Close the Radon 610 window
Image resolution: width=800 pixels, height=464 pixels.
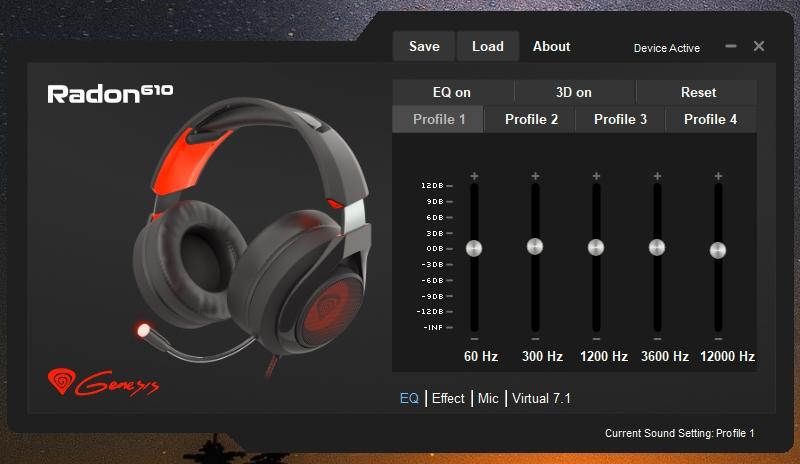[x=759, y=46]
